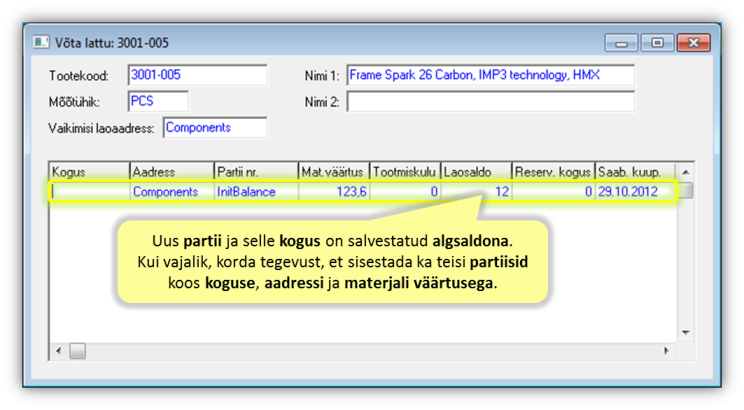Click the Nimi 1 field Frame Spark 26 Carbon

[x=491, y=75]
